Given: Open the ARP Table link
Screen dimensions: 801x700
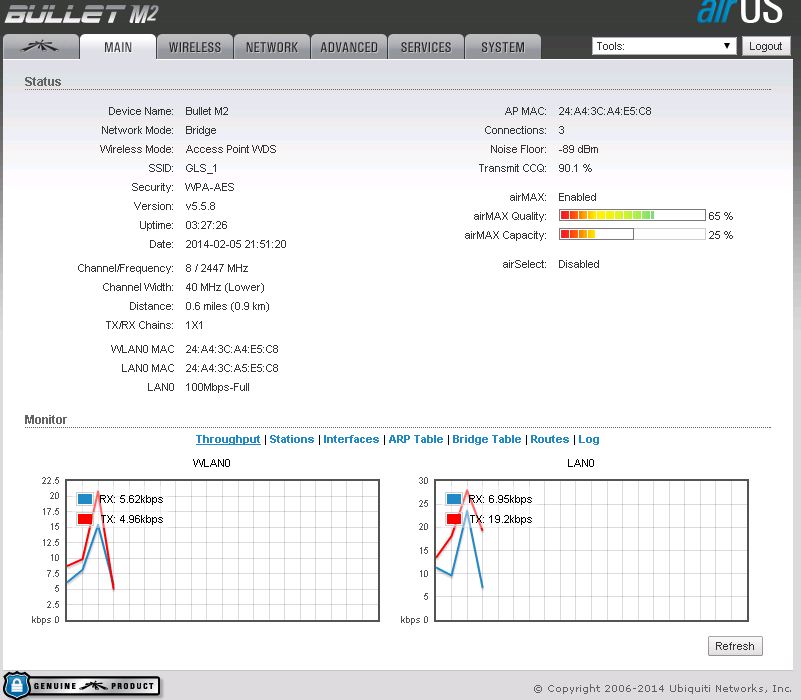Looking at the screenshot, I should pyautogui.click(x=416, y=439).
